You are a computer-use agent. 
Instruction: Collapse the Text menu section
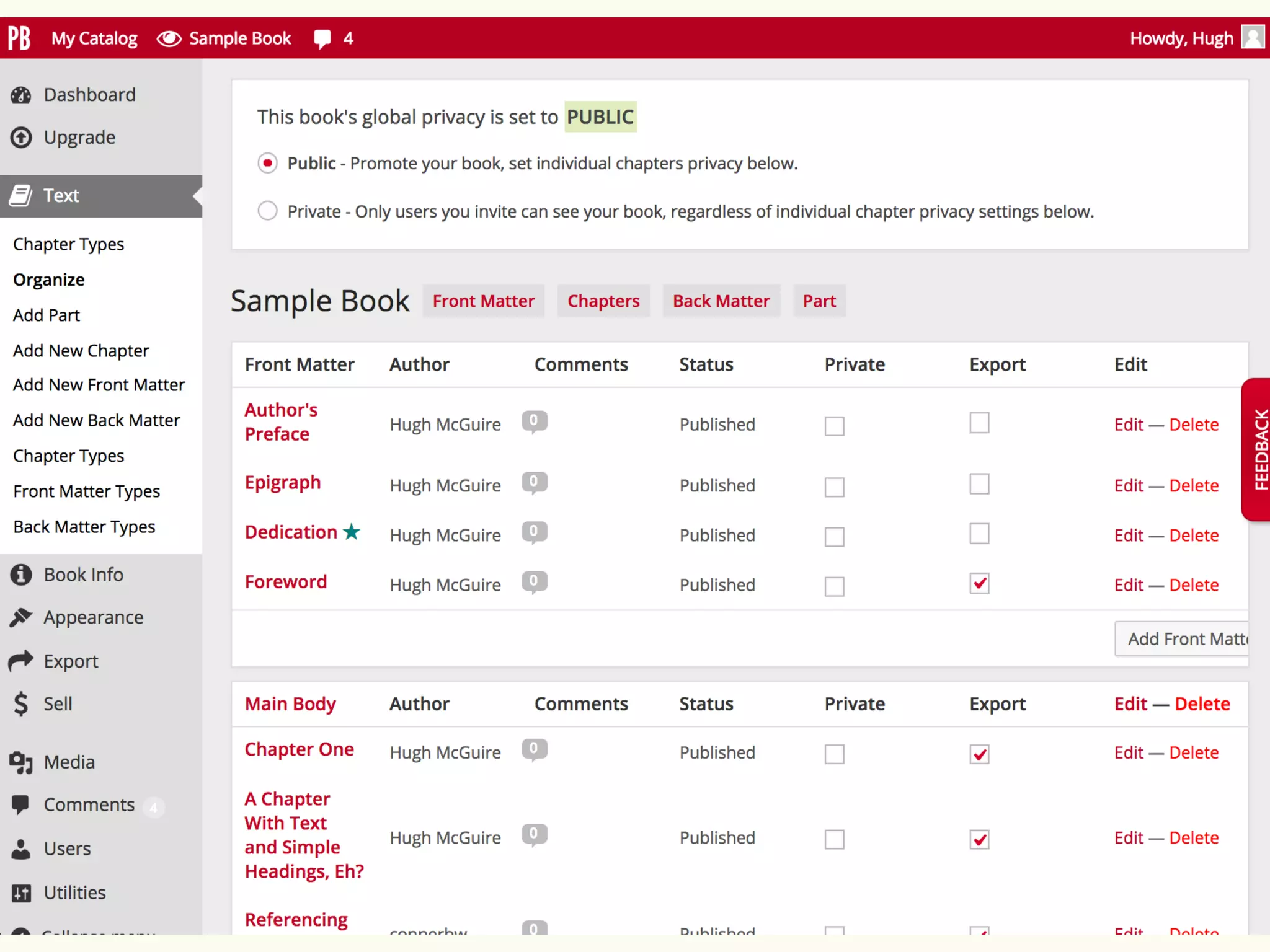coord(61,196)
